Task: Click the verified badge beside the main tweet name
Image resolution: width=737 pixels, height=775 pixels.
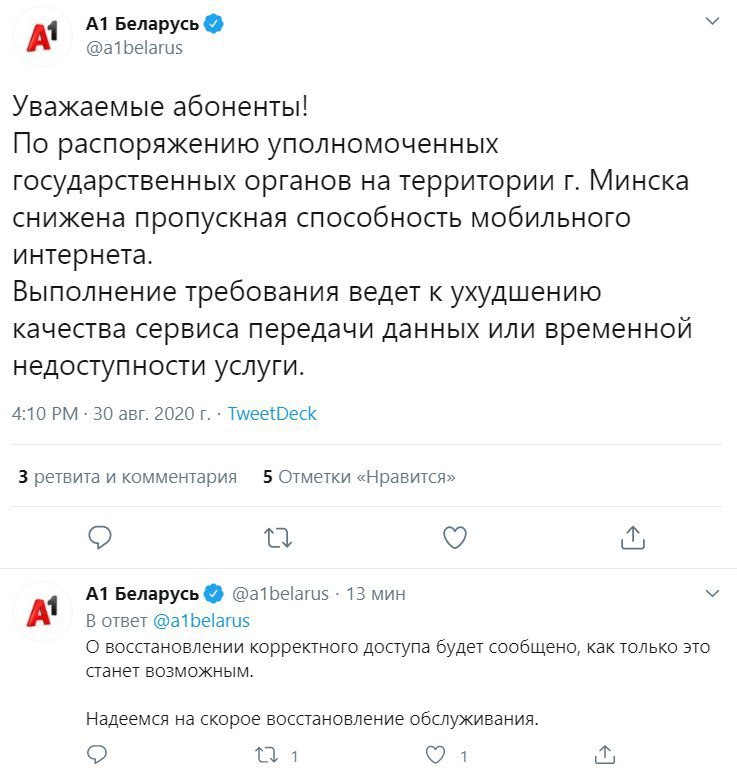Action: coord(214,25)
